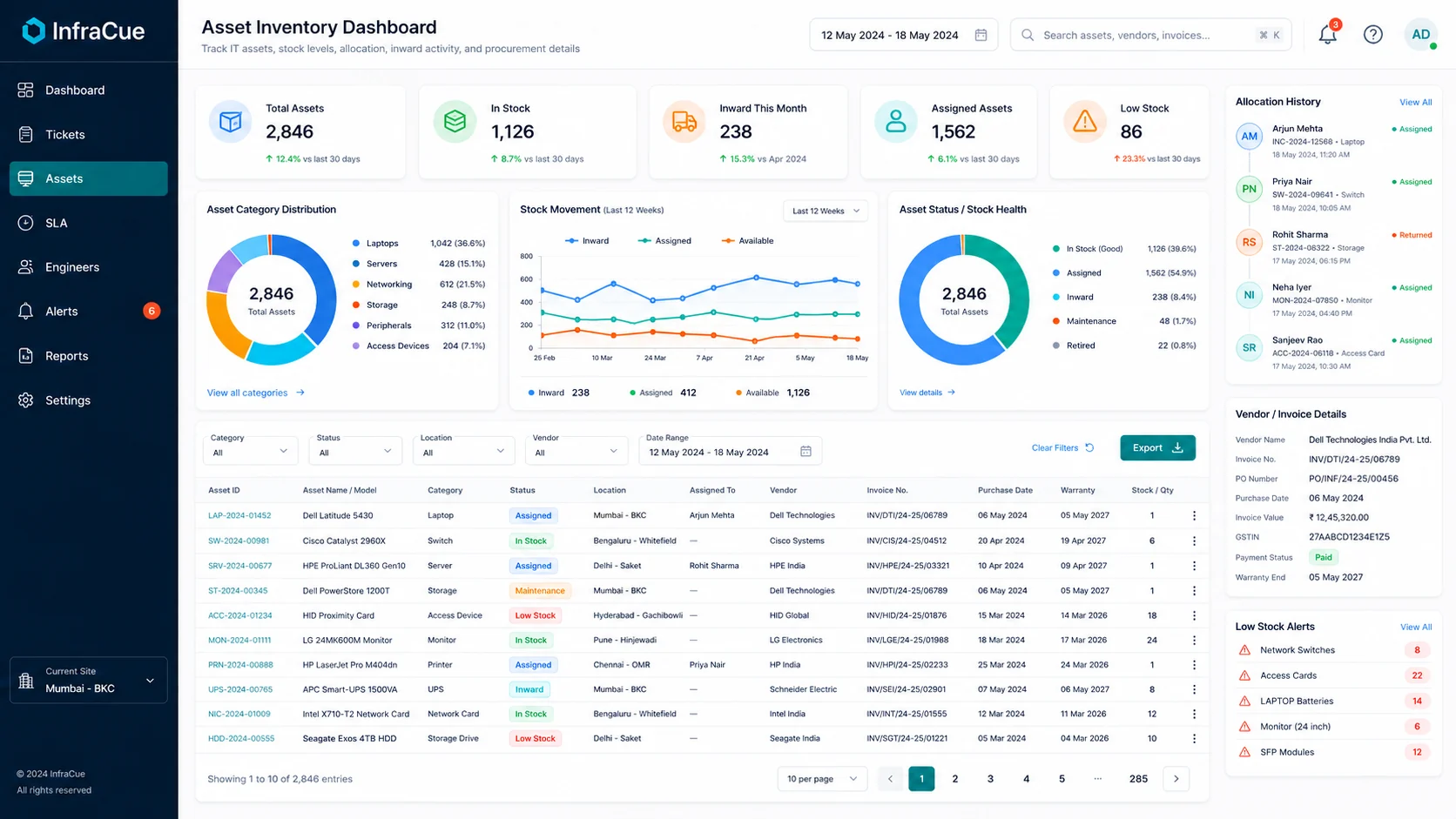Open Reports in the sidebar
This screenshot has height=819, width=1456.
tap(88, 356)
